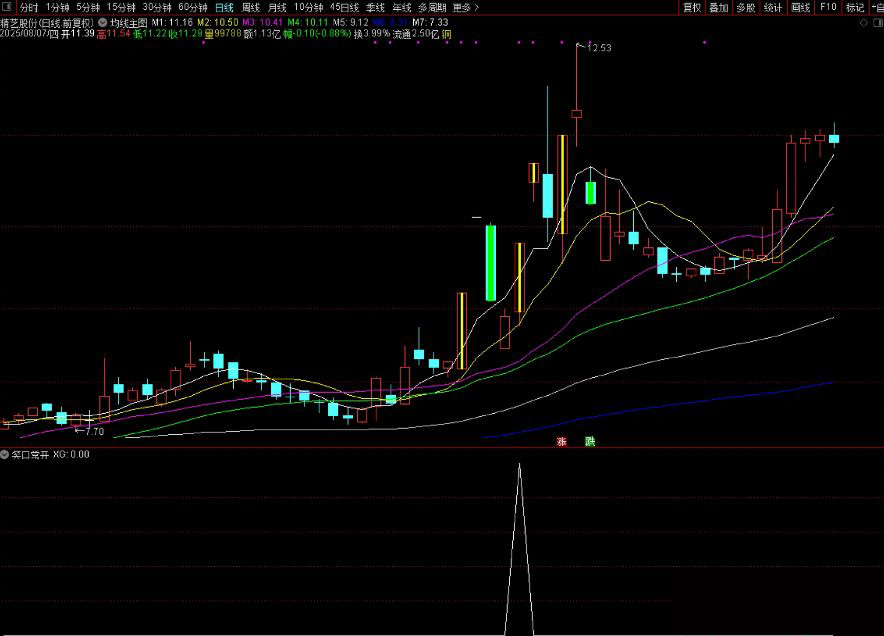Open the 画线 drawing tools
The image size is (884, 636).
coord(800,7)
